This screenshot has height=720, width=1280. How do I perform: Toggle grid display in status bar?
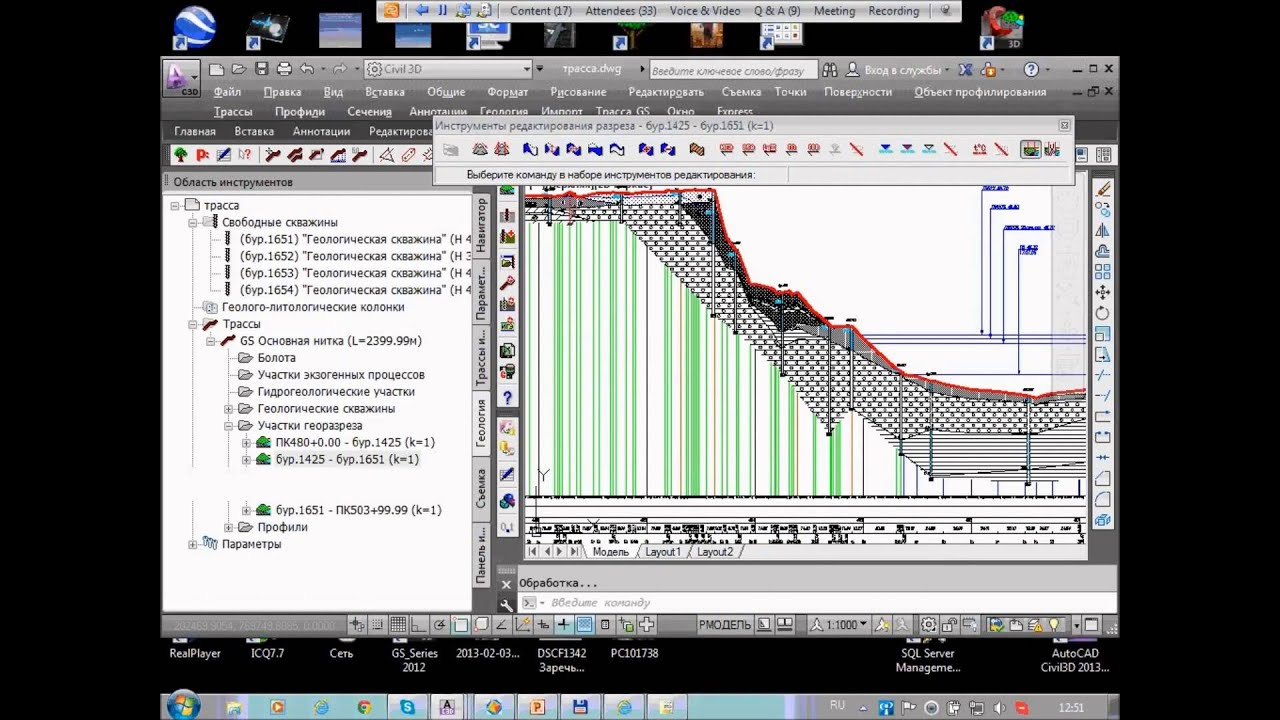397,625
